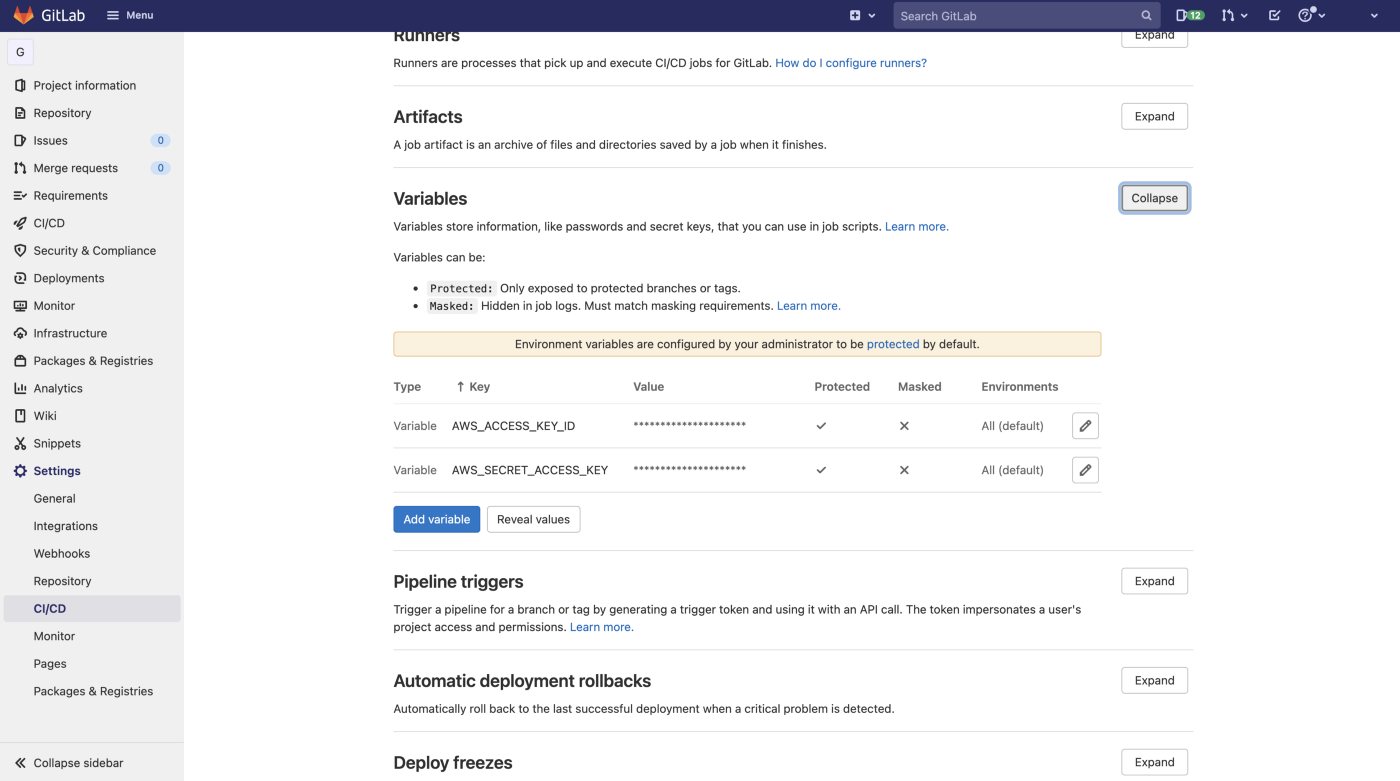Click the Snippets scissors icon
The width and height of the screenshot is (1400, 781).
pyautogui.click(x=20, y=443)
